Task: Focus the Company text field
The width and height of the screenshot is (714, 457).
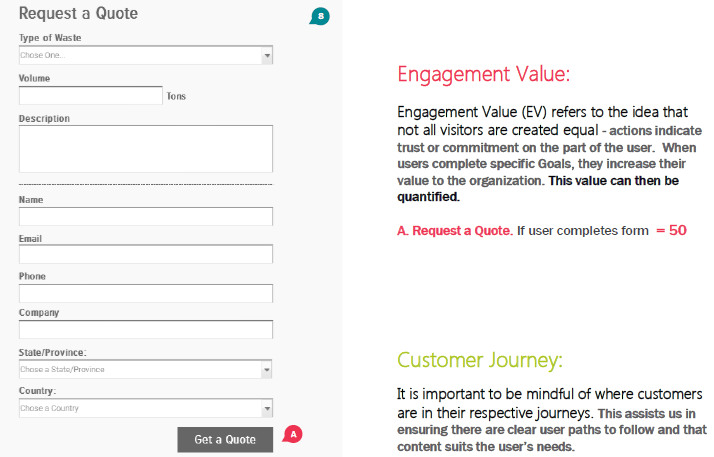Action: (x=146, y=330)
